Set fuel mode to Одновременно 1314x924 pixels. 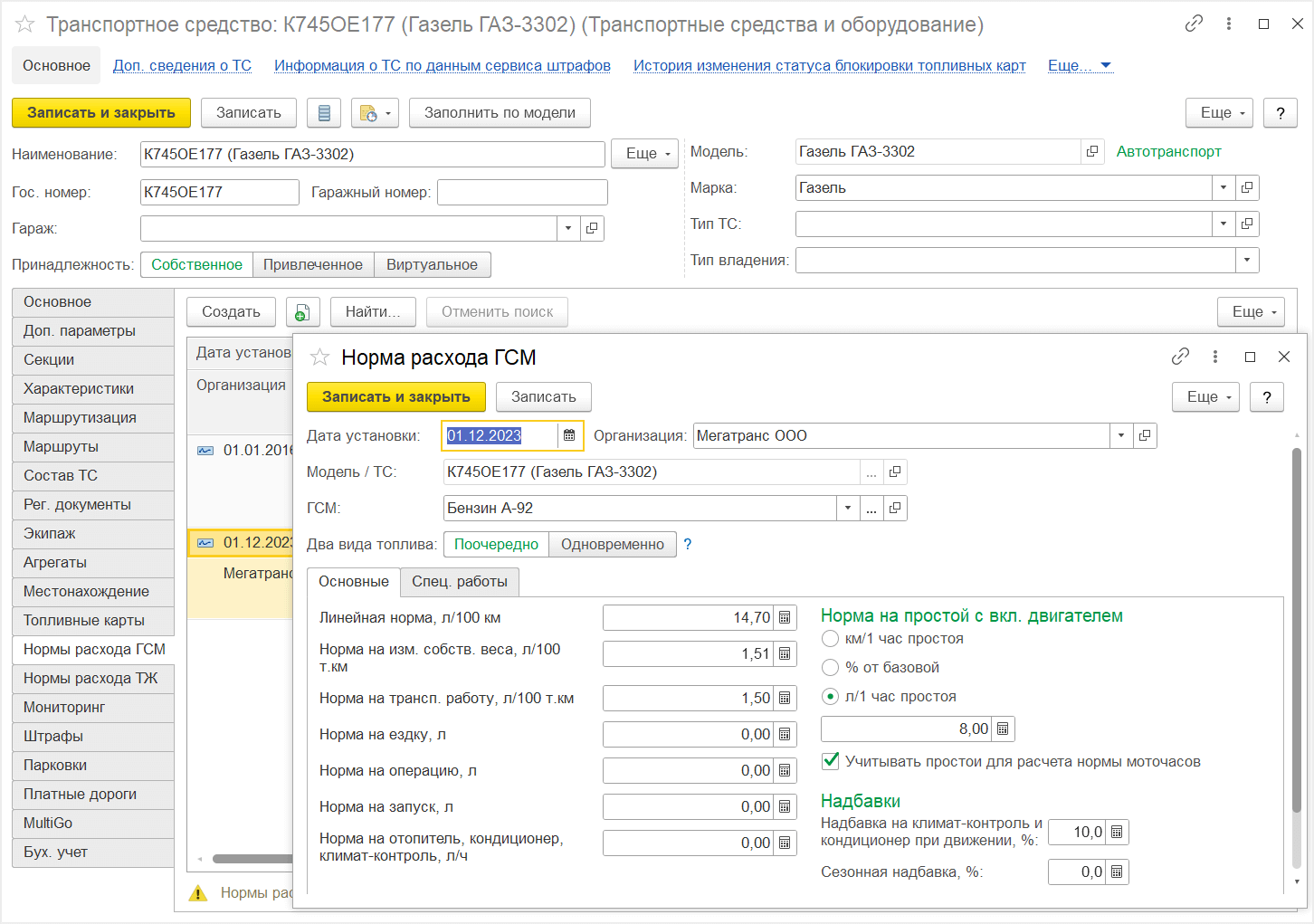tap(613, 544)
